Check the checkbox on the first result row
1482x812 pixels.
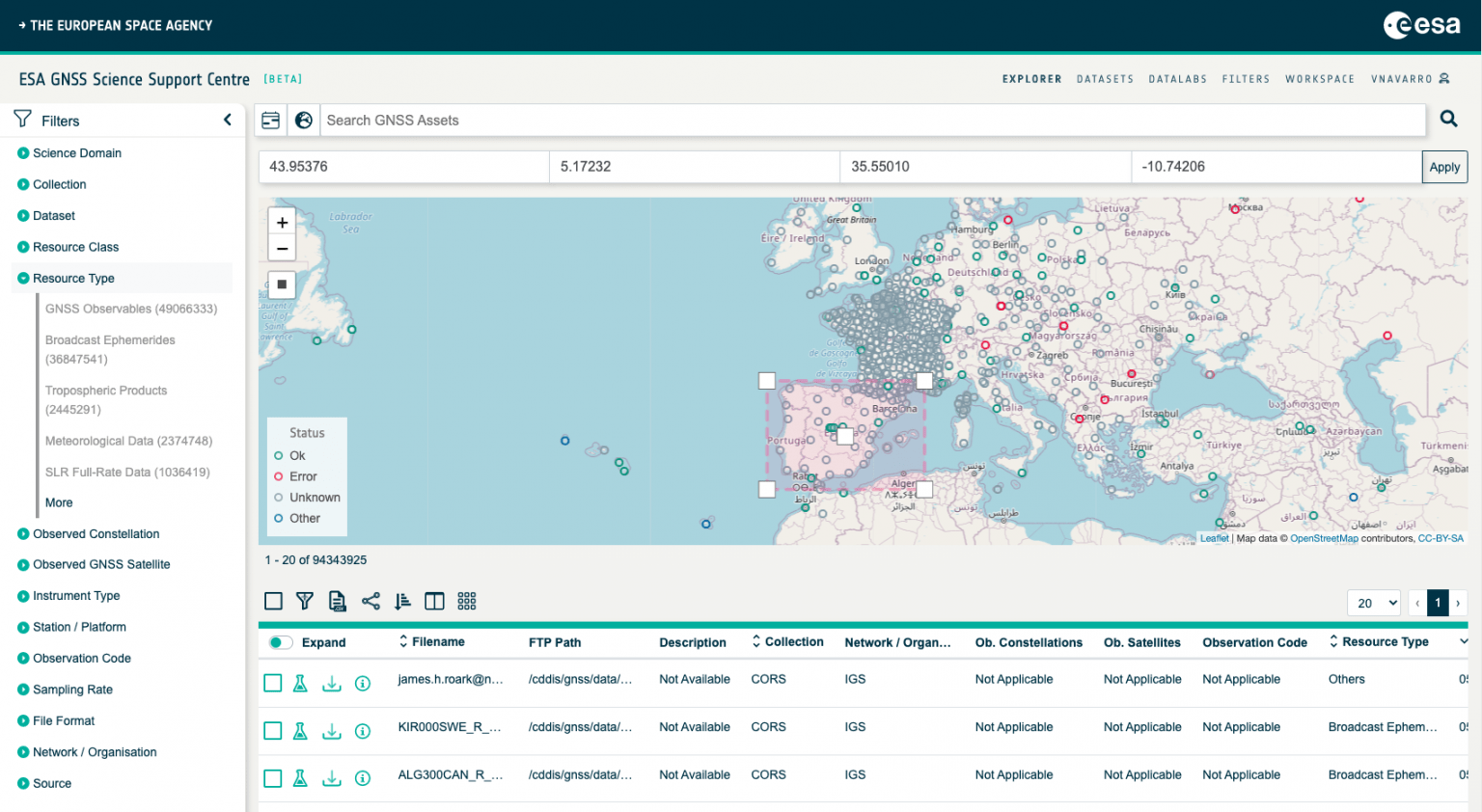[273, 683]
